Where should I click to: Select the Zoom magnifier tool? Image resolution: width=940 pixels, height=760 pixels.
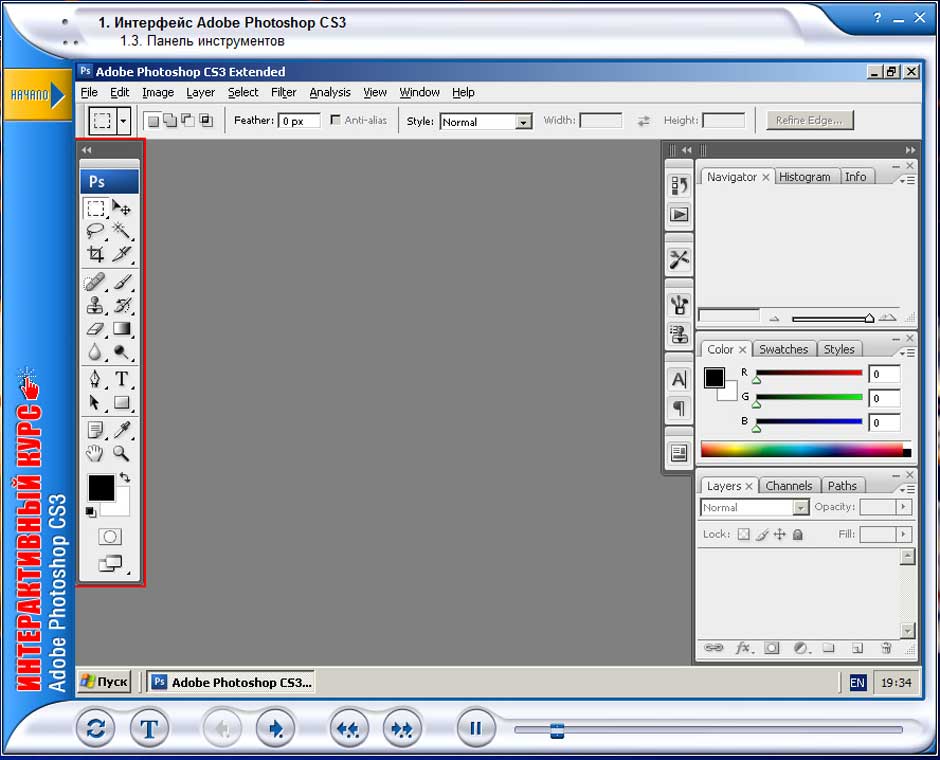pyautogui.click(x=122, y=454)
